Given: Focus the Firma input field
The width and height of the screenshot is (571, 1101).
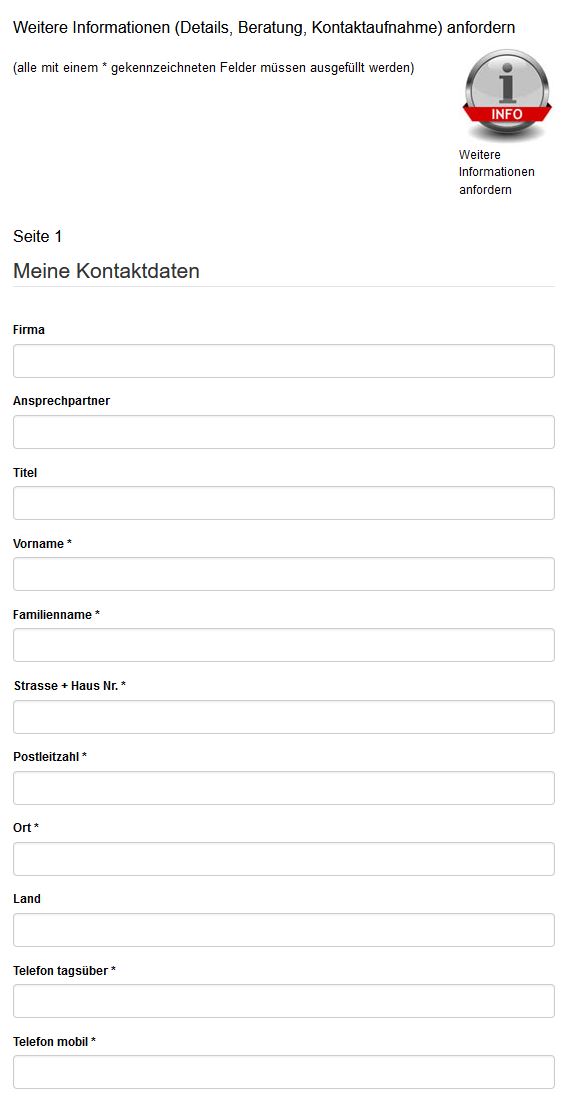Looking at the screenshot, I should tap(284, 361).
